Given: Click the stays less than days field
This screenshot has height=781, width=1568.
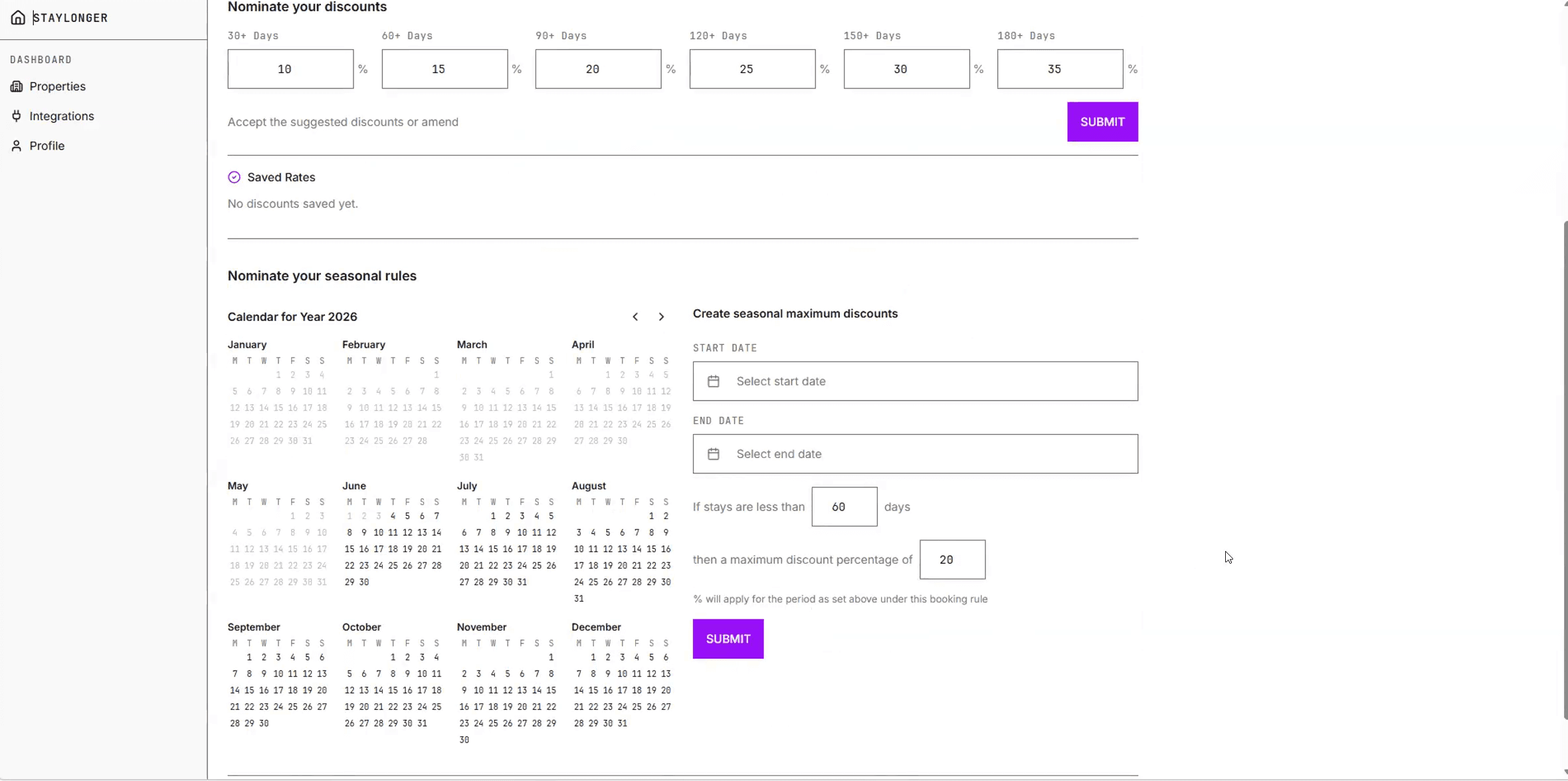Looking at the screenshot, I should [x=844, y=506].
